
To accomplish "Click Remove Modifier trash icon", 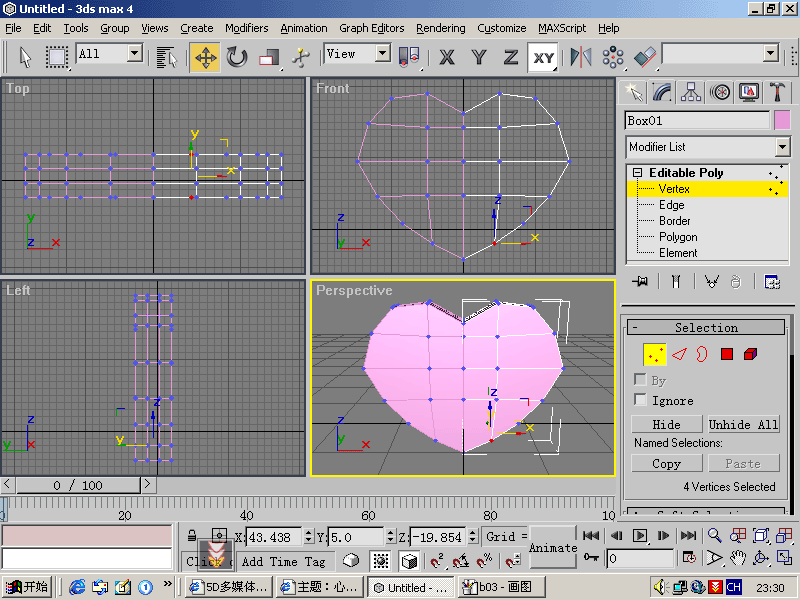I will coord(735,281).
